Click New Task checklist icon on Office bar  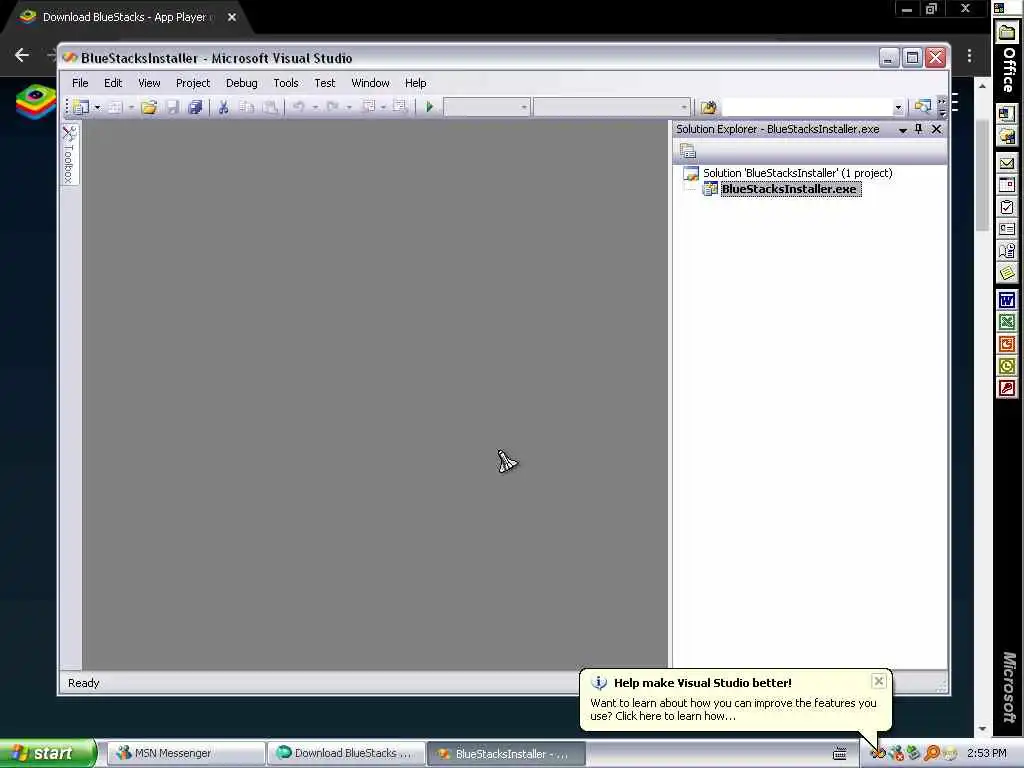click(x=1006, y=207)
